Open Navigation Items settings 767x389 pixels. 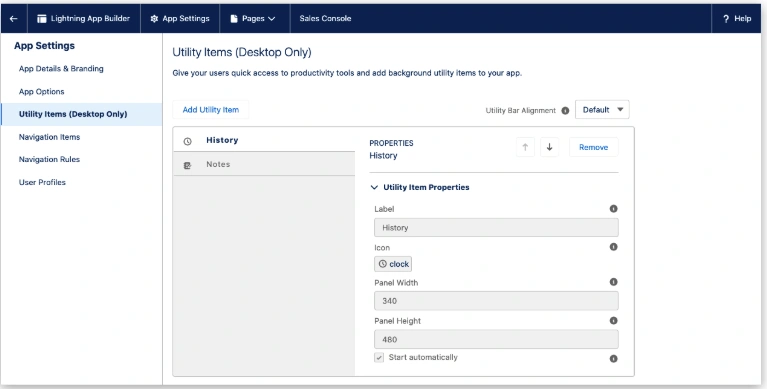tap(49, 137)
